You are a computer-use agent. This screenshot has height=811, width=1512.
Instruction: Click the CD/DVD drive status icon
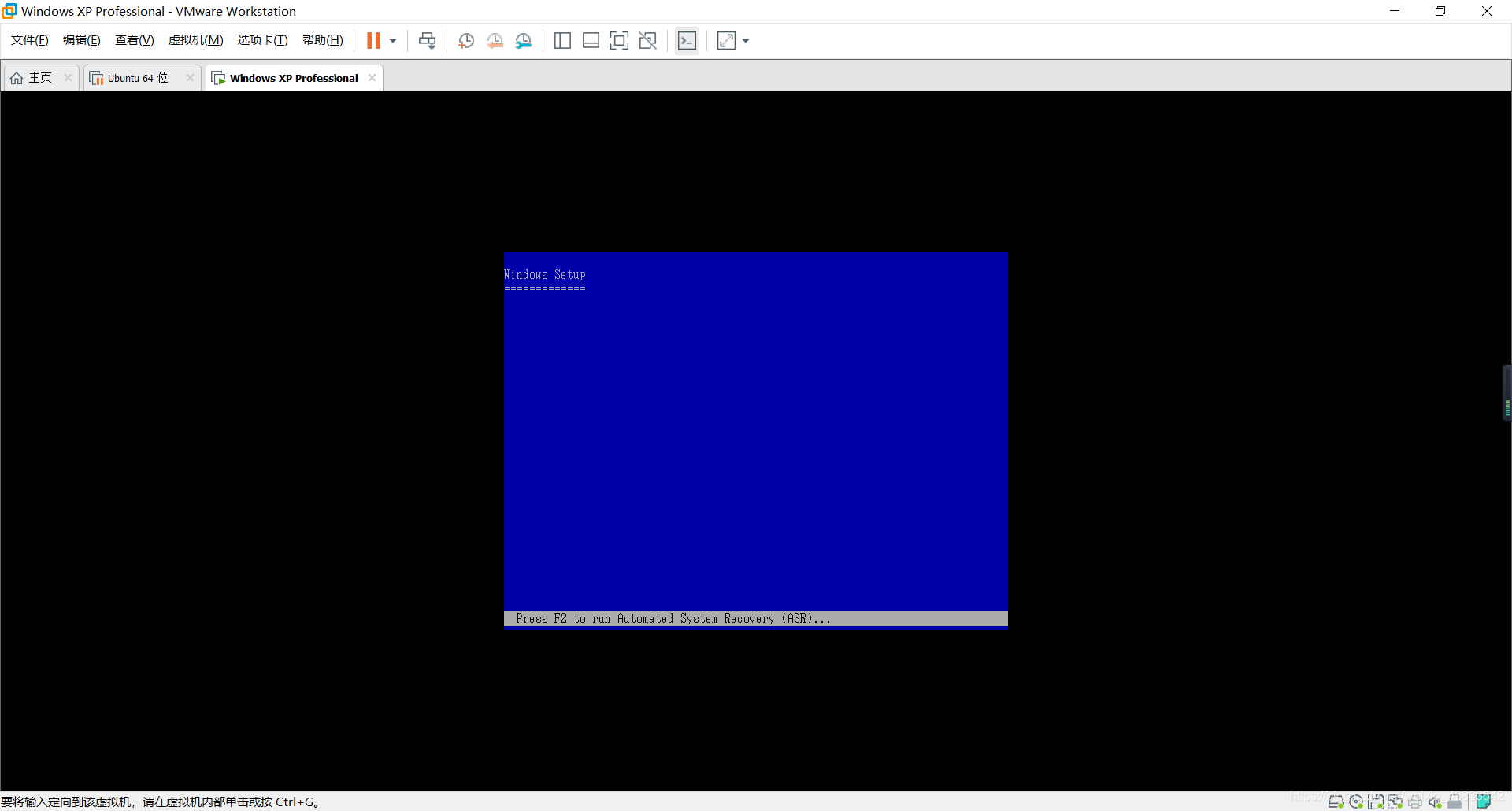point(1356,802)
